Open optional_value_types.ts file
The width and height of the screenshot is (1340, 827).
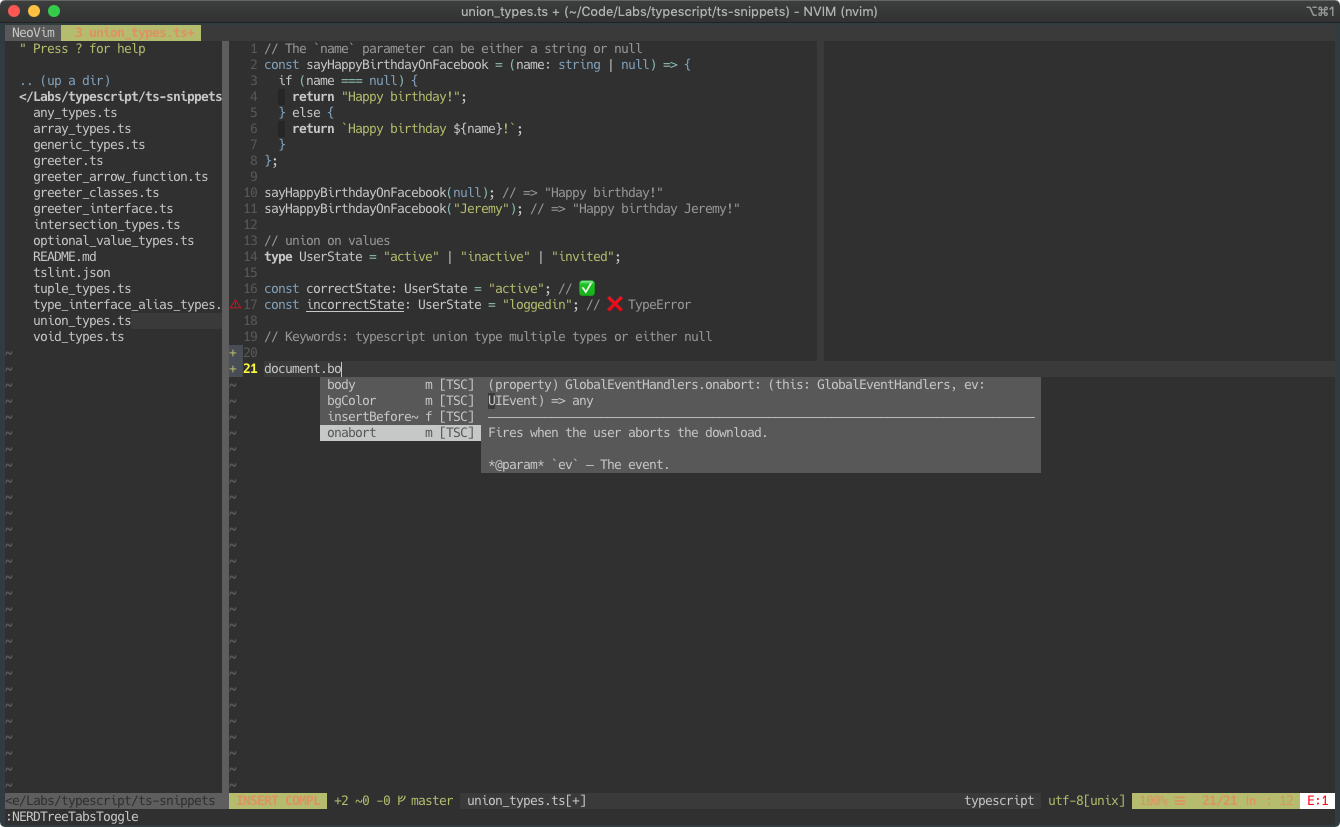click(114, 241)
